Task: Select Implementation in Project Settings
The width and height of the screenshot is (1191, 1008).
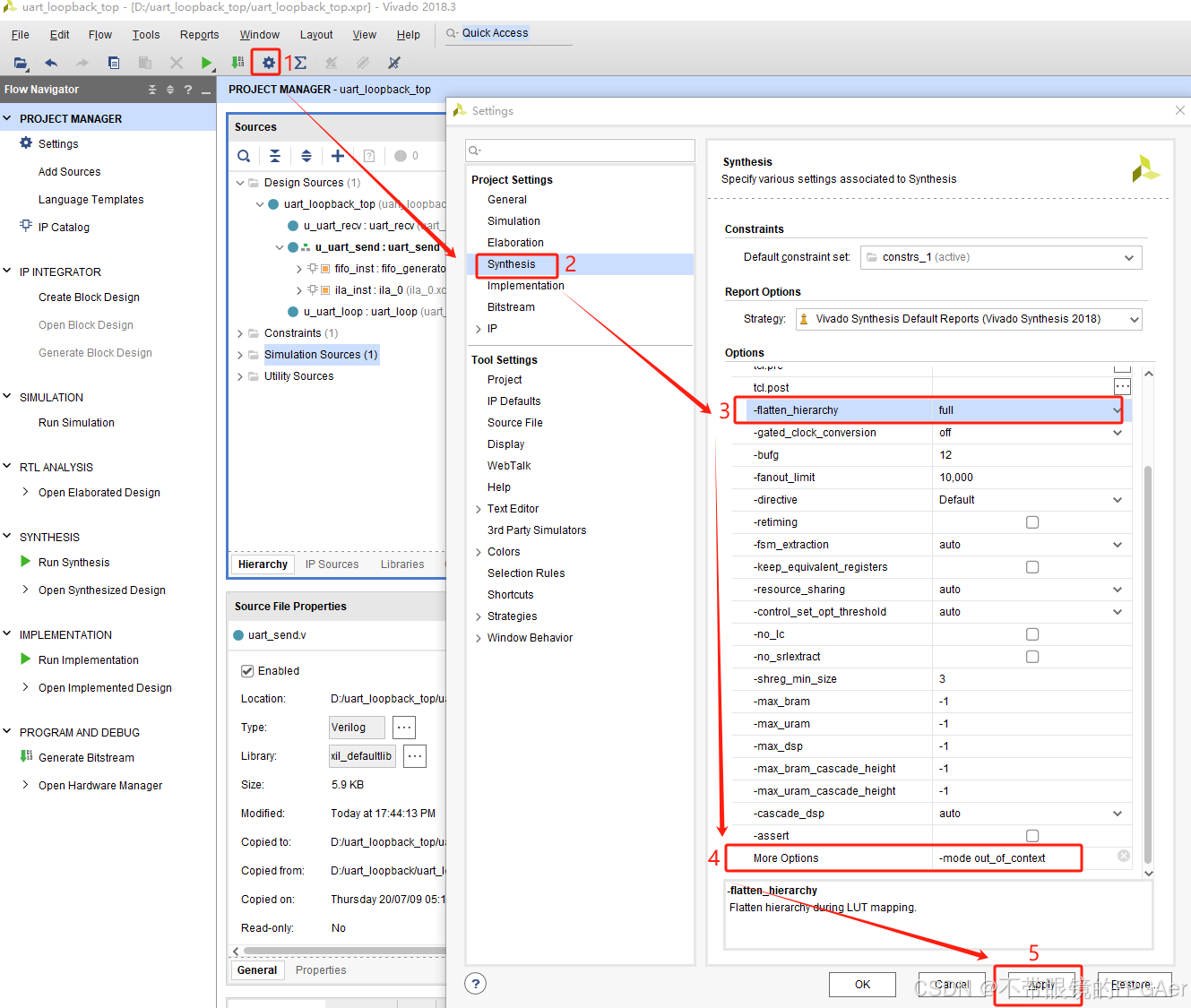Action: [x=526, y=286]
